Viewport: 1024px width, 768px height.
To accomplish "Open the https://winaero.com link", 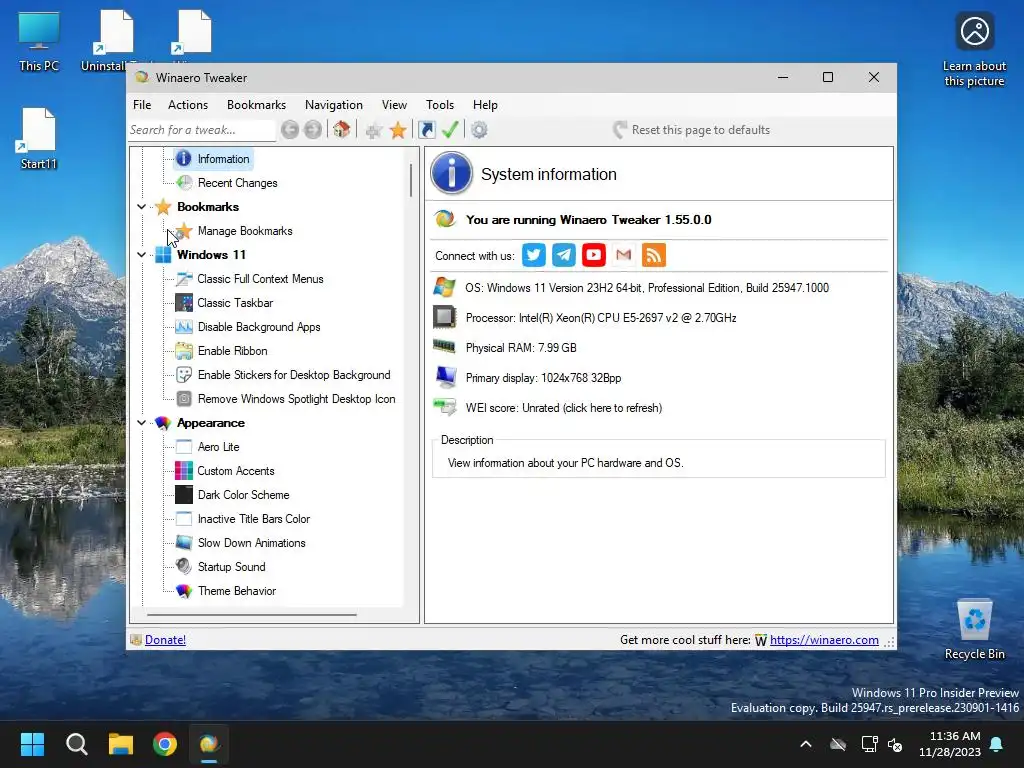I will click(824, 640).
